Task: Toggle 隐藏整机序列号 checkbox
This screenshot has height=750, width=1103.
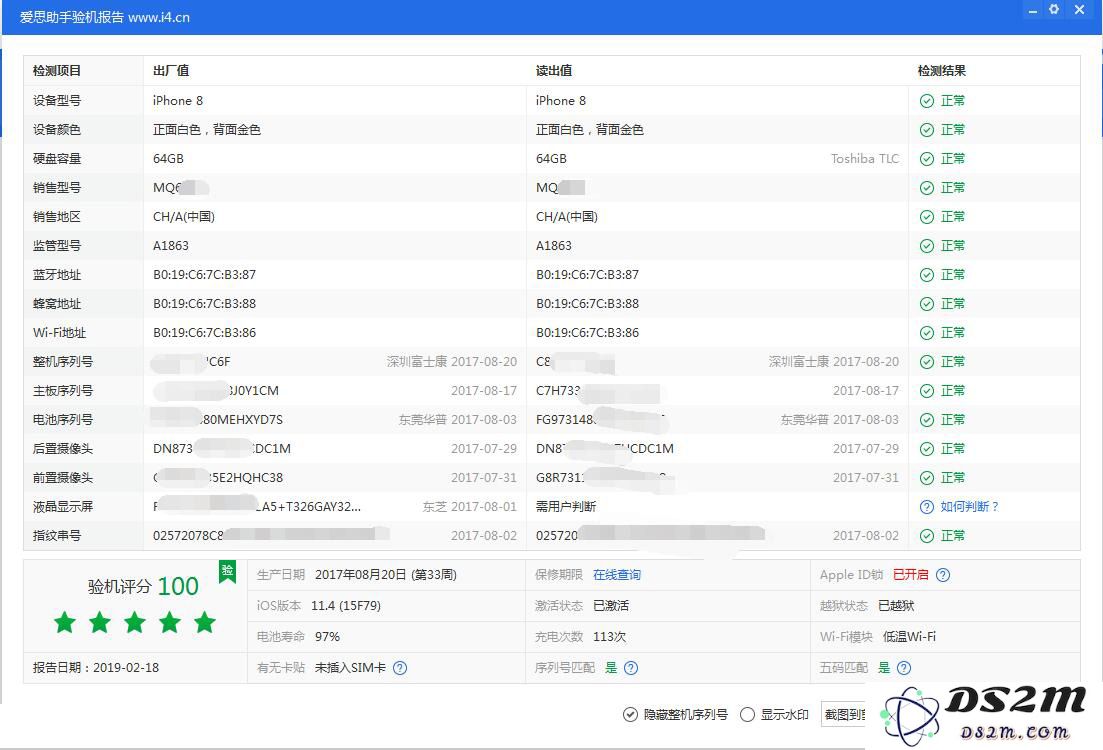Action: click(630, 715)
